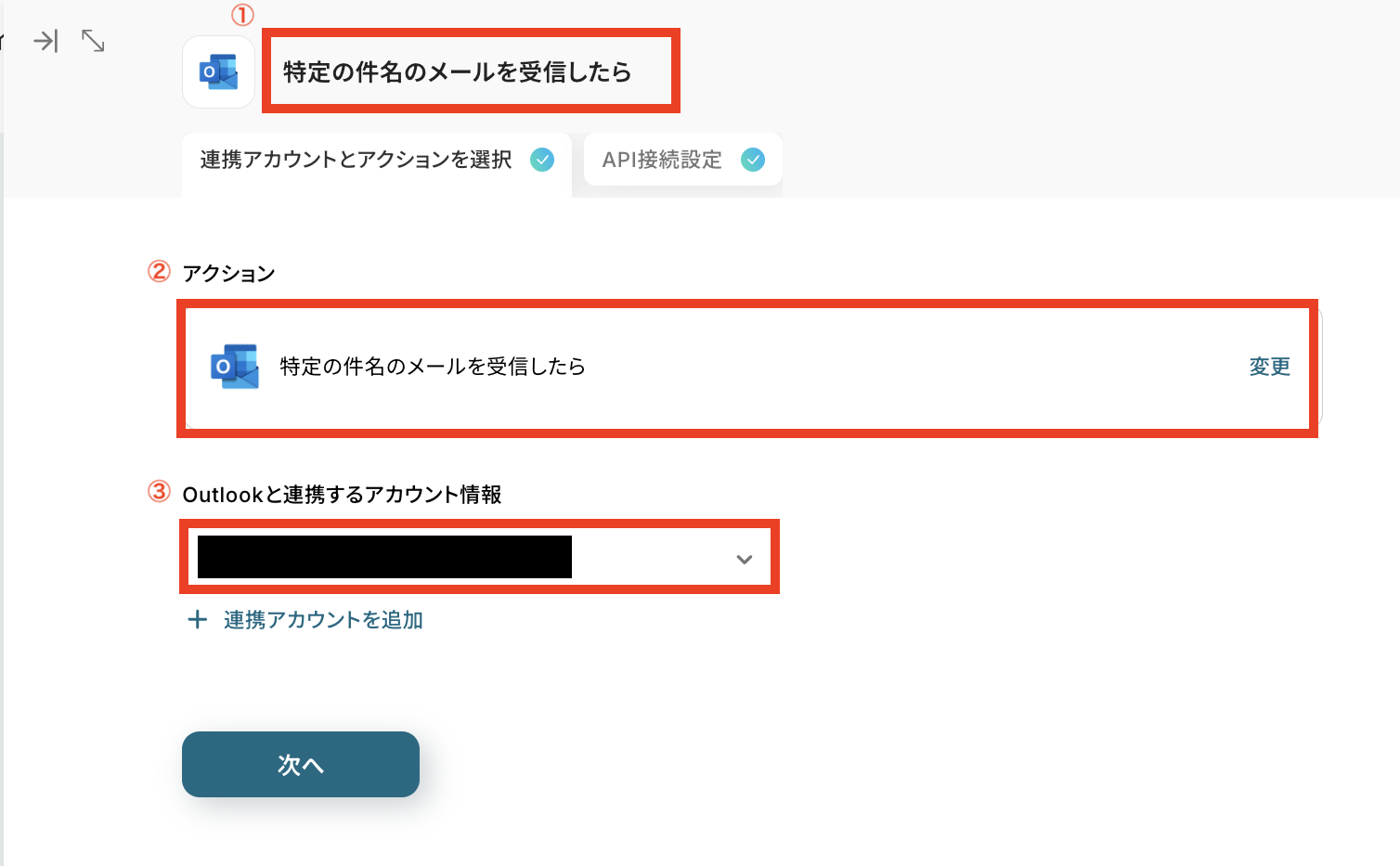Click the circled number 2 beside アクション
Viewport: 1400px width, 866px height.
[159, 271]
